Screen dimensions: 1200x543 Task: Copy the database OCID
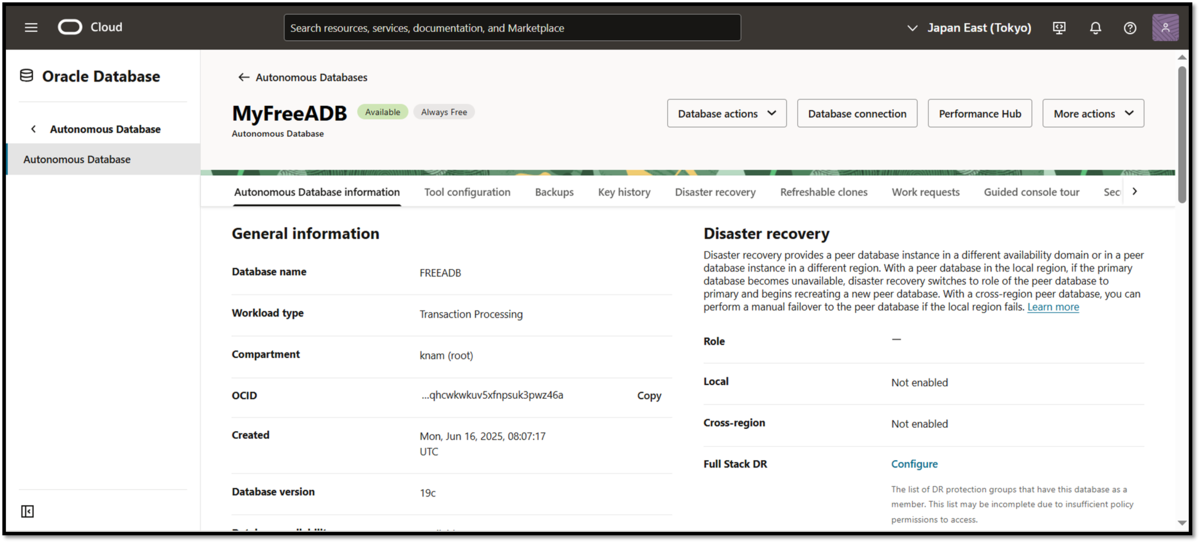click(x=649, y=396)
